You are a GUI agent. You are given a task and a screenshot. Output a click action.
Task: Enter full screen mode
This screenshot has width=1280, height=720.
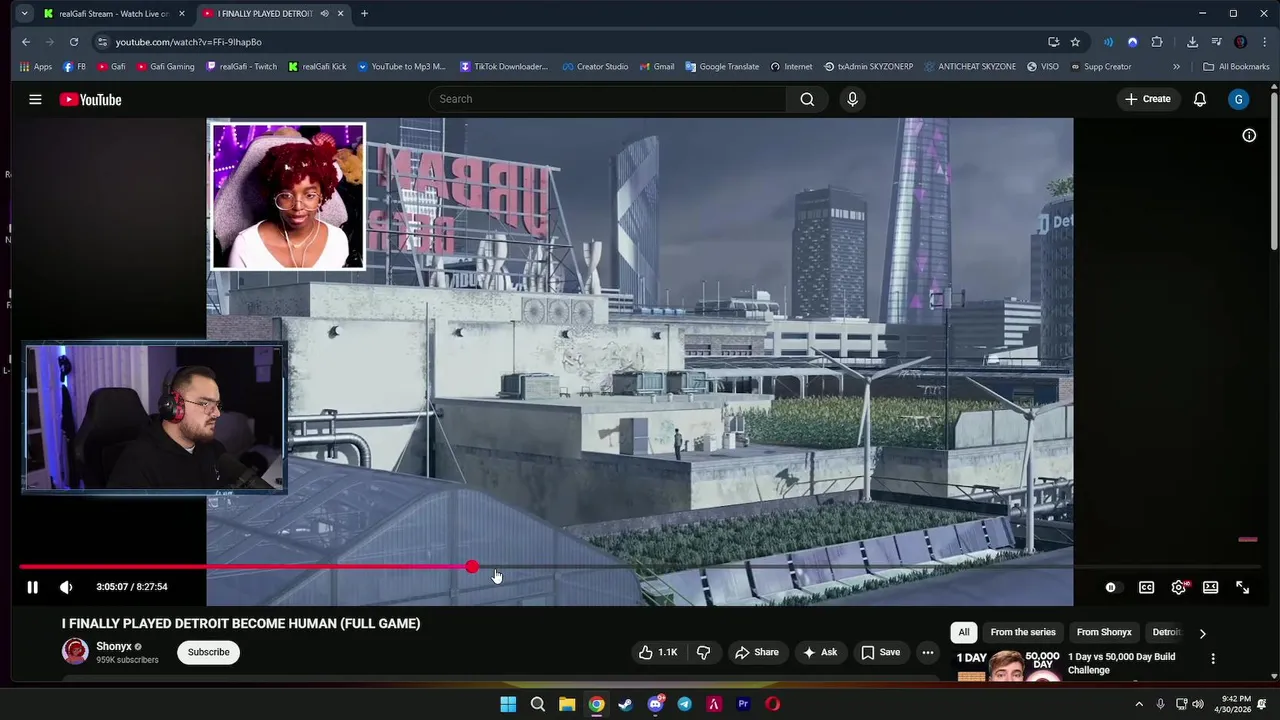point(1242,587)
